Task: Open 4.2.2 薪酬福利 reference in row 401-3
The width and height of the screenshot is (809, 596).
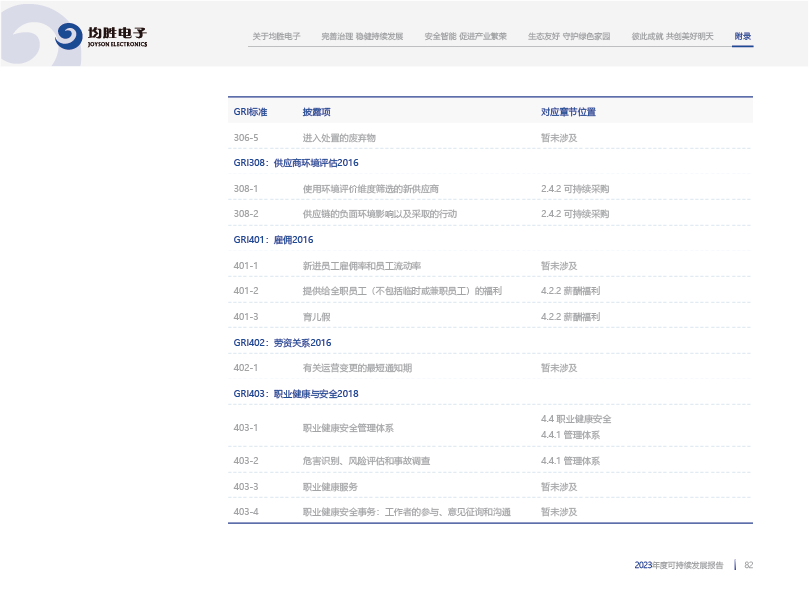Action: [x=570, y=317]
